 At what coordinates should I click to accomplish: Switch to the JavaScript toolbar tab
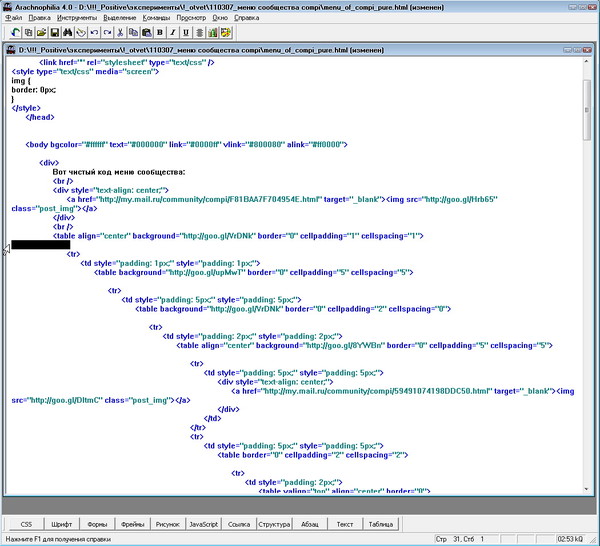pos(204,524)
